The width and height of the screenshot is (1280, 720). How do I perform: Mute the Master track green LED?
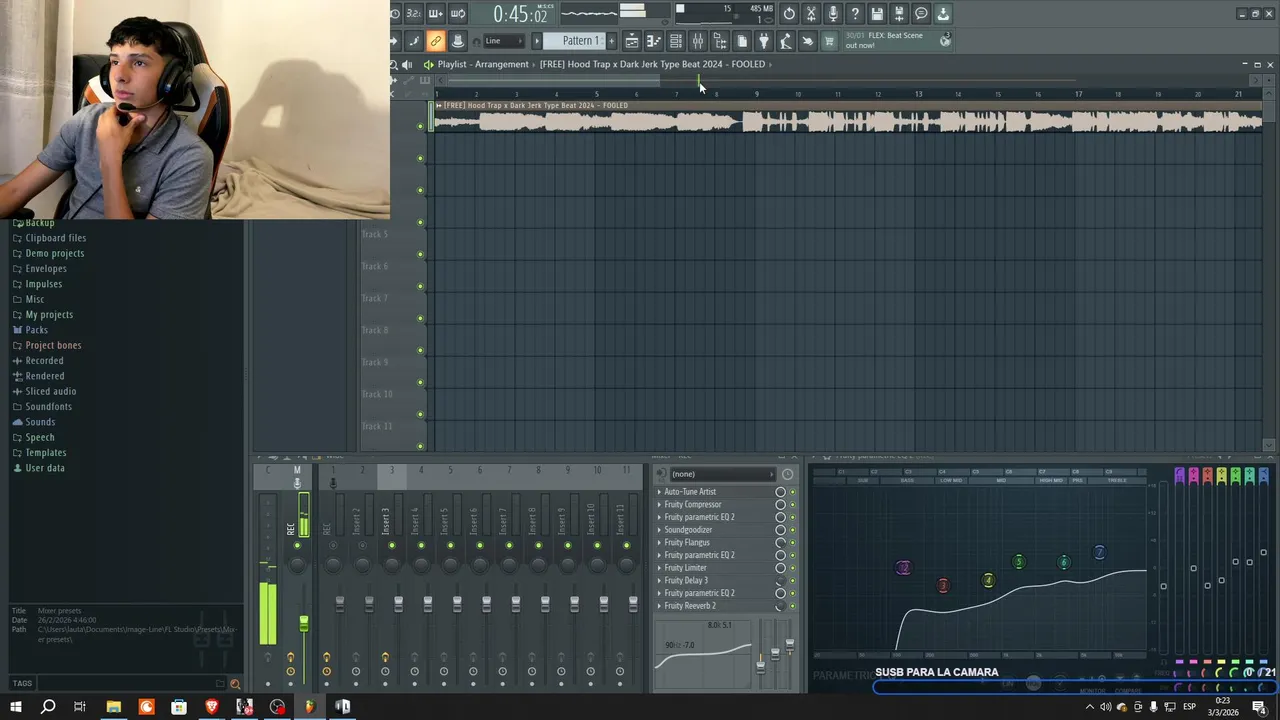[x=297, y=546]
